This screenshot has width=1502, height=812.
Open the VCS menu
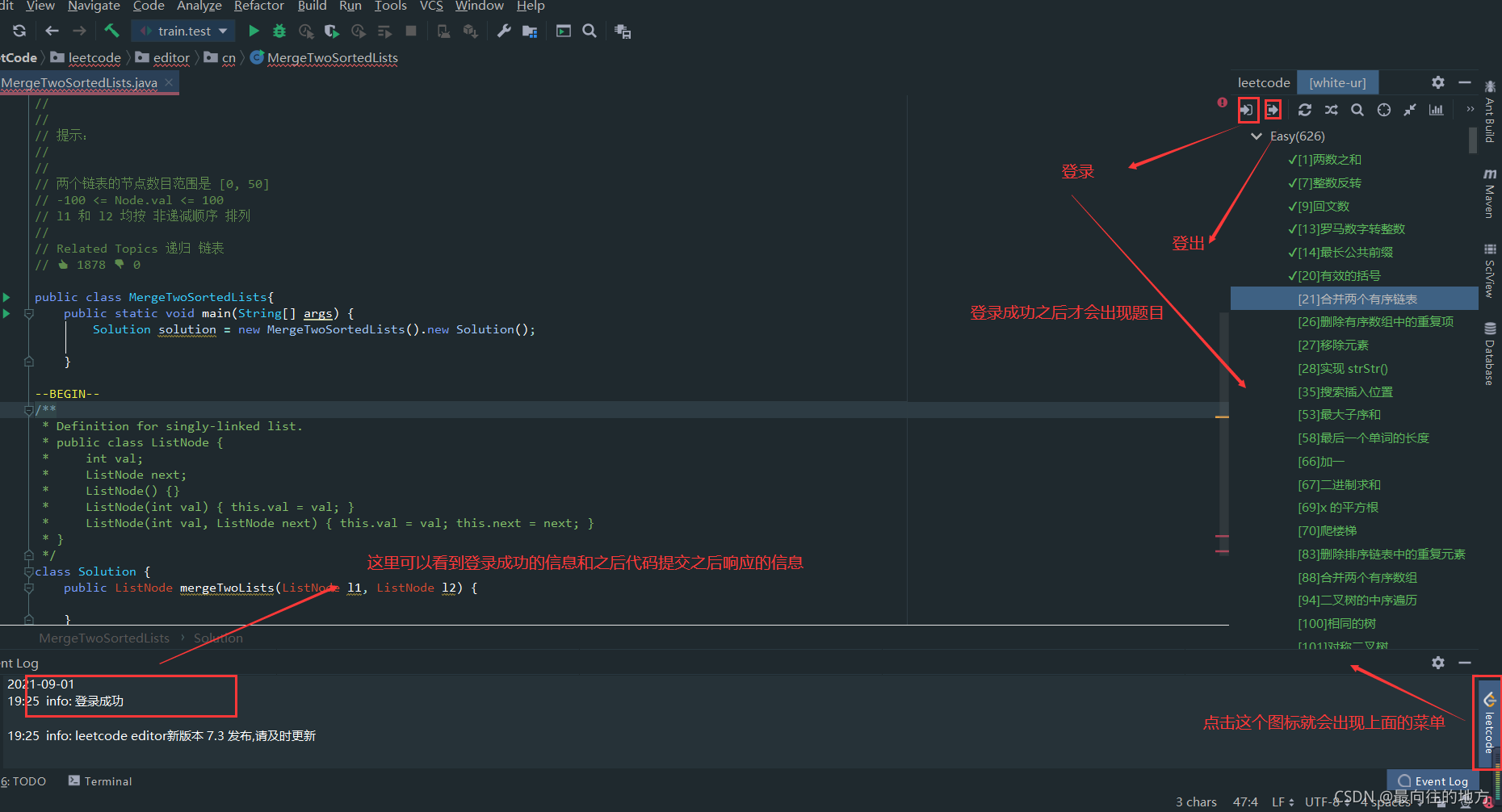click(431, 6)
